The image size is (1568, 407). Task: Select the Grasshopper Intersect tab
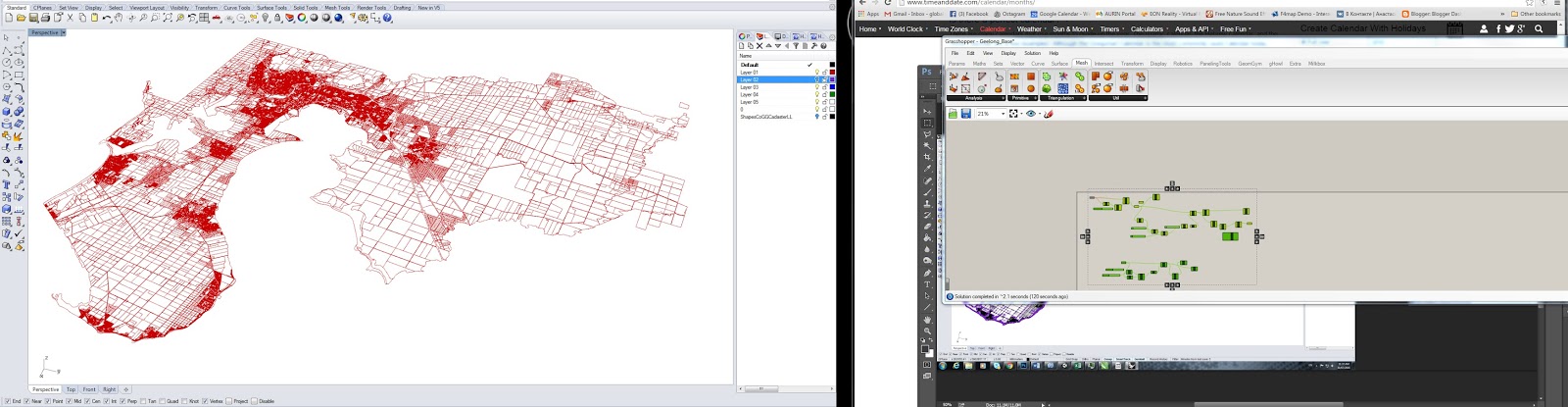pyautogui.click(x=1103, y=64)
